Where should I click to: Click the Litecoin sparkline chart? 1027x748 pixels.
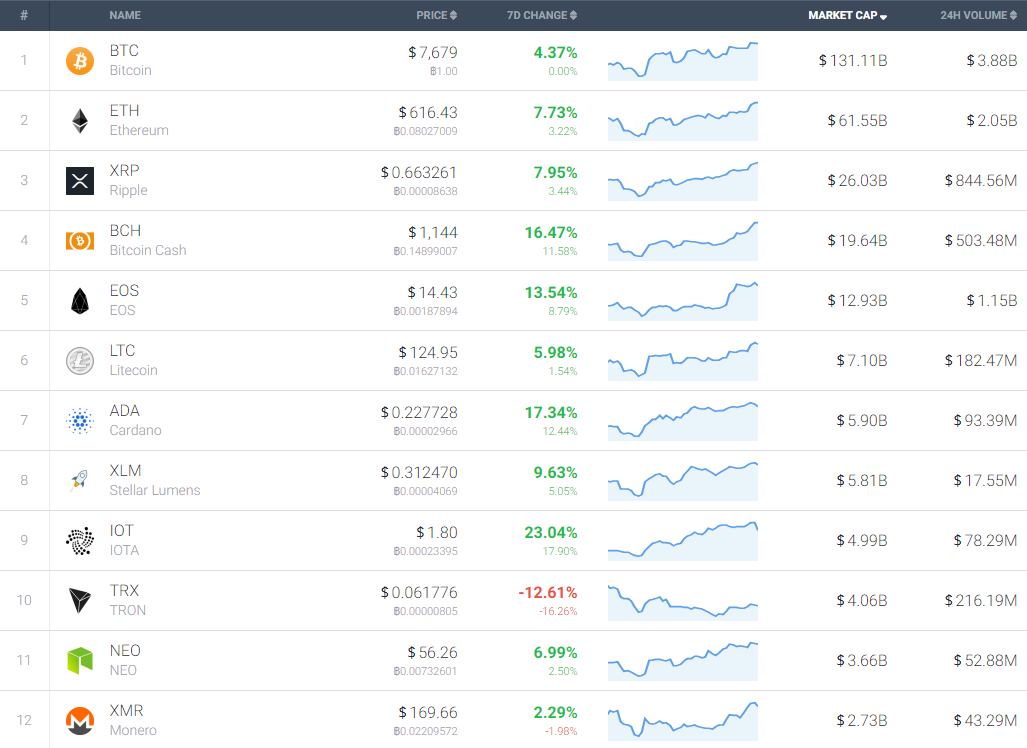click(x=682, y=361)
